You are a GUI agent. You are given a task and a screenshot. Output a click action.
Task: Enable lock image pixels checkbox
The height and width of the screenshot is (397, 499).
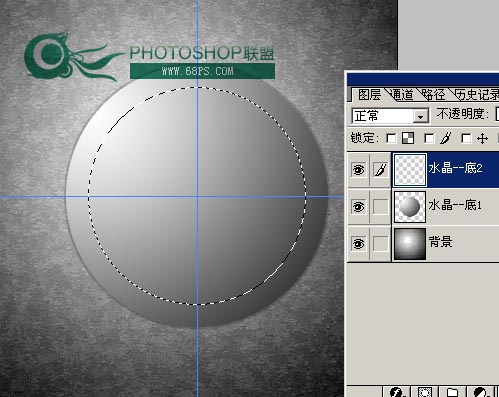429,138
